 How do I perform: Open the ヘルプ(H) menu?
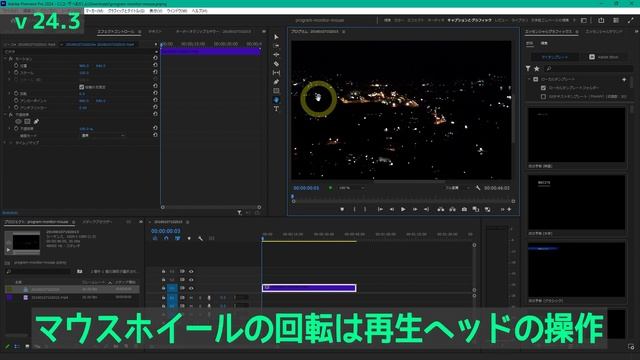(x=200, y=11)
